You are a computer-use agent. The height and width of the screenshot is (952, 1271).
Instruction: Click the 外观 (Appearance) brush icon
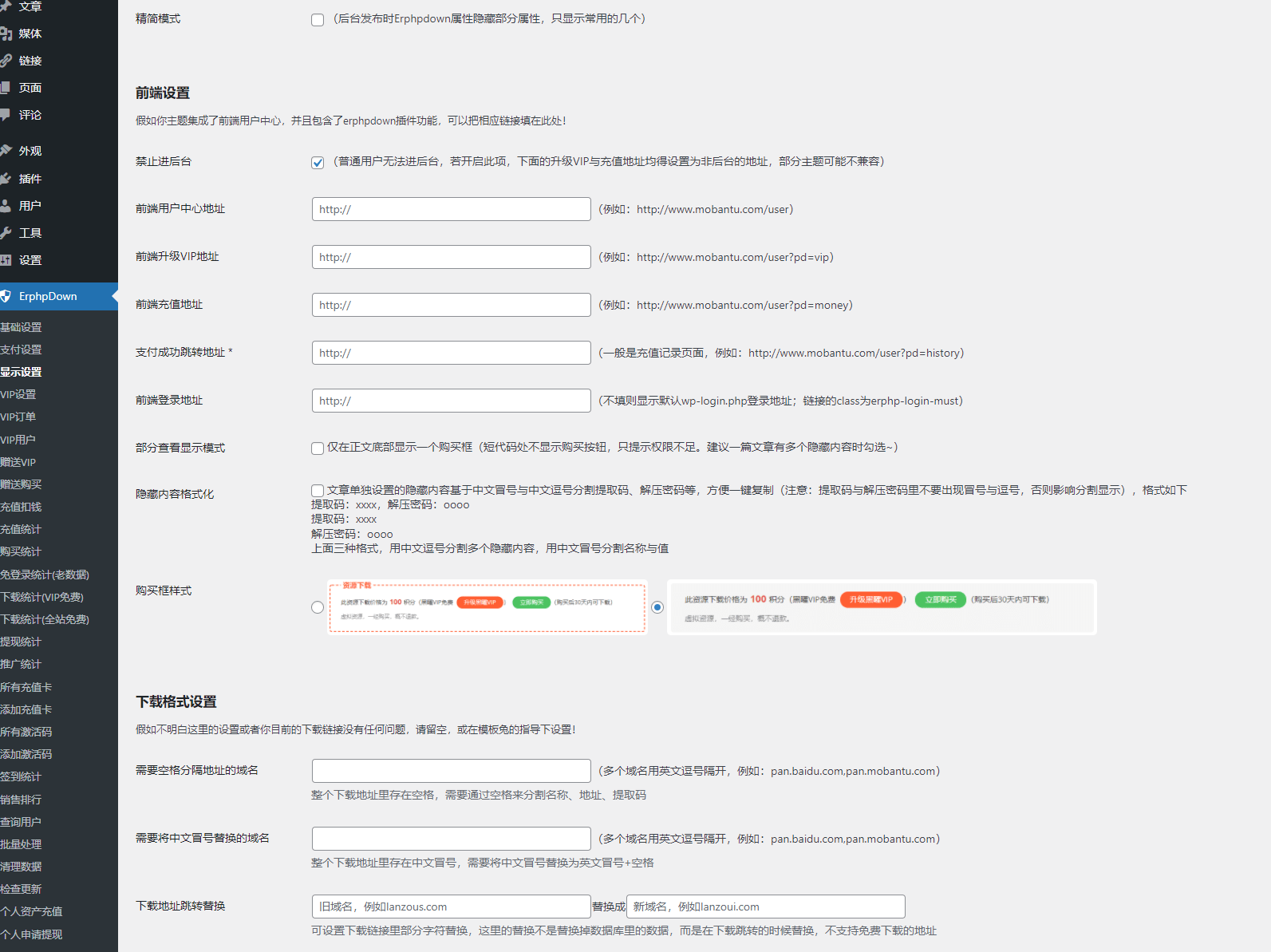point(6,151)
